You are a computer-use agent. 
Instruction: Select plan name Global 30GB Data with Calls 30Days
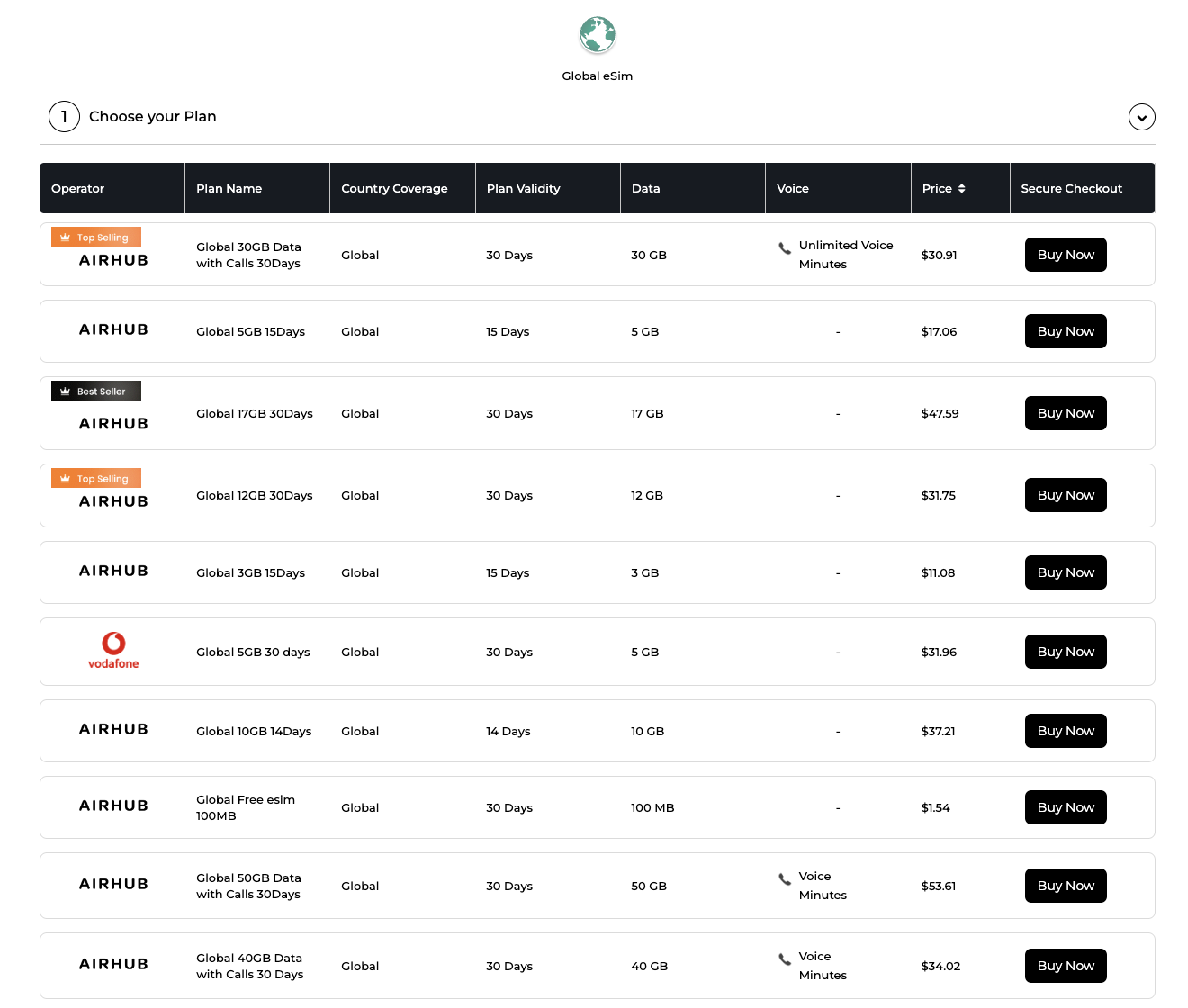point(249,255)
